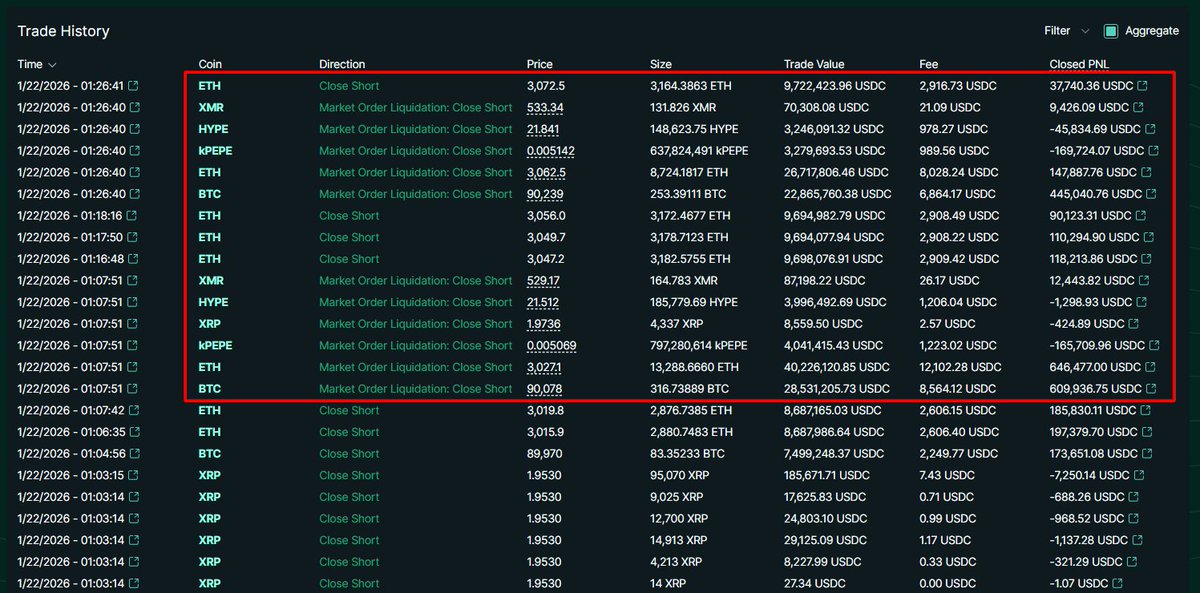Open the external link icon beside the 01:26:41 timestamp
The width and height of the screenshot is (1200, 593).
(135, 86)
